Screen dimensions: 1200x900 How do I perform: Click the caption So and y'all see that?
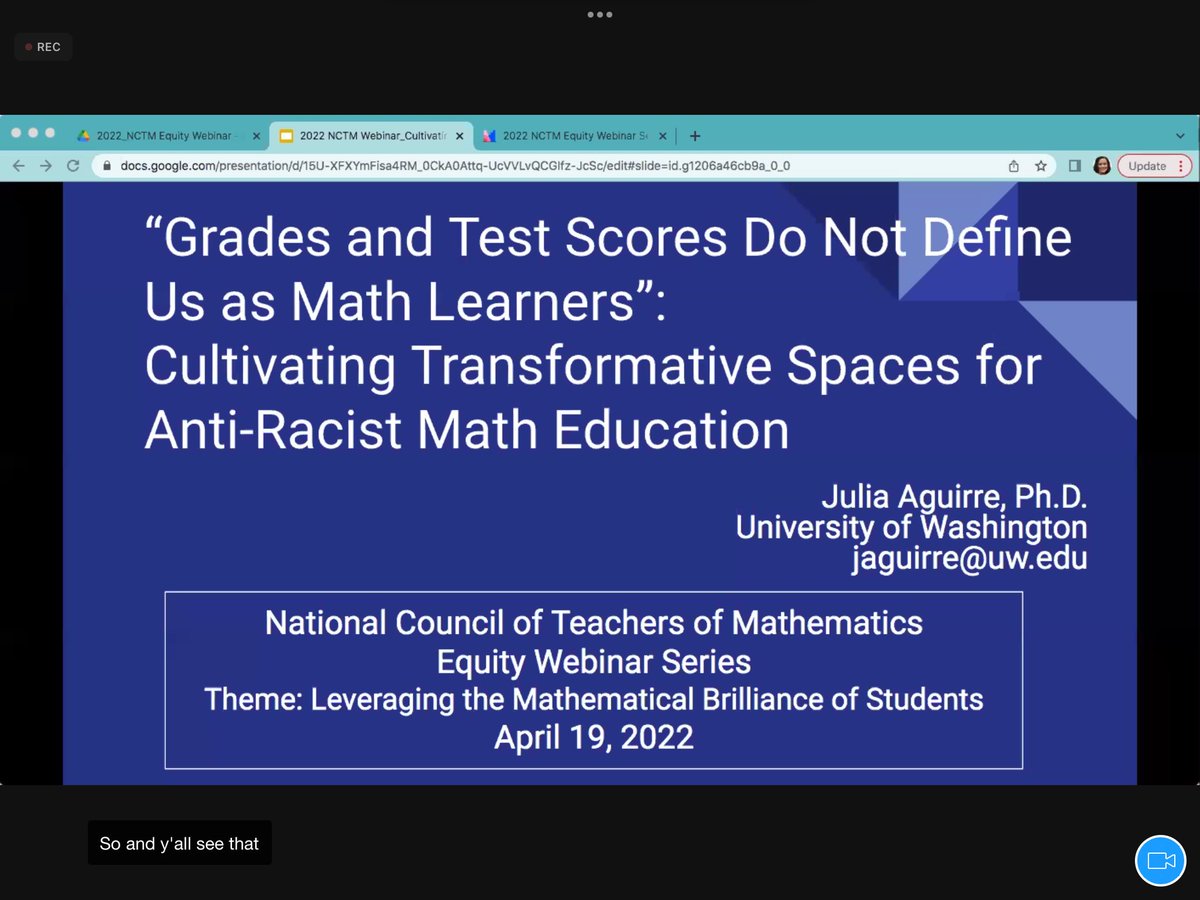pos(179,843)
